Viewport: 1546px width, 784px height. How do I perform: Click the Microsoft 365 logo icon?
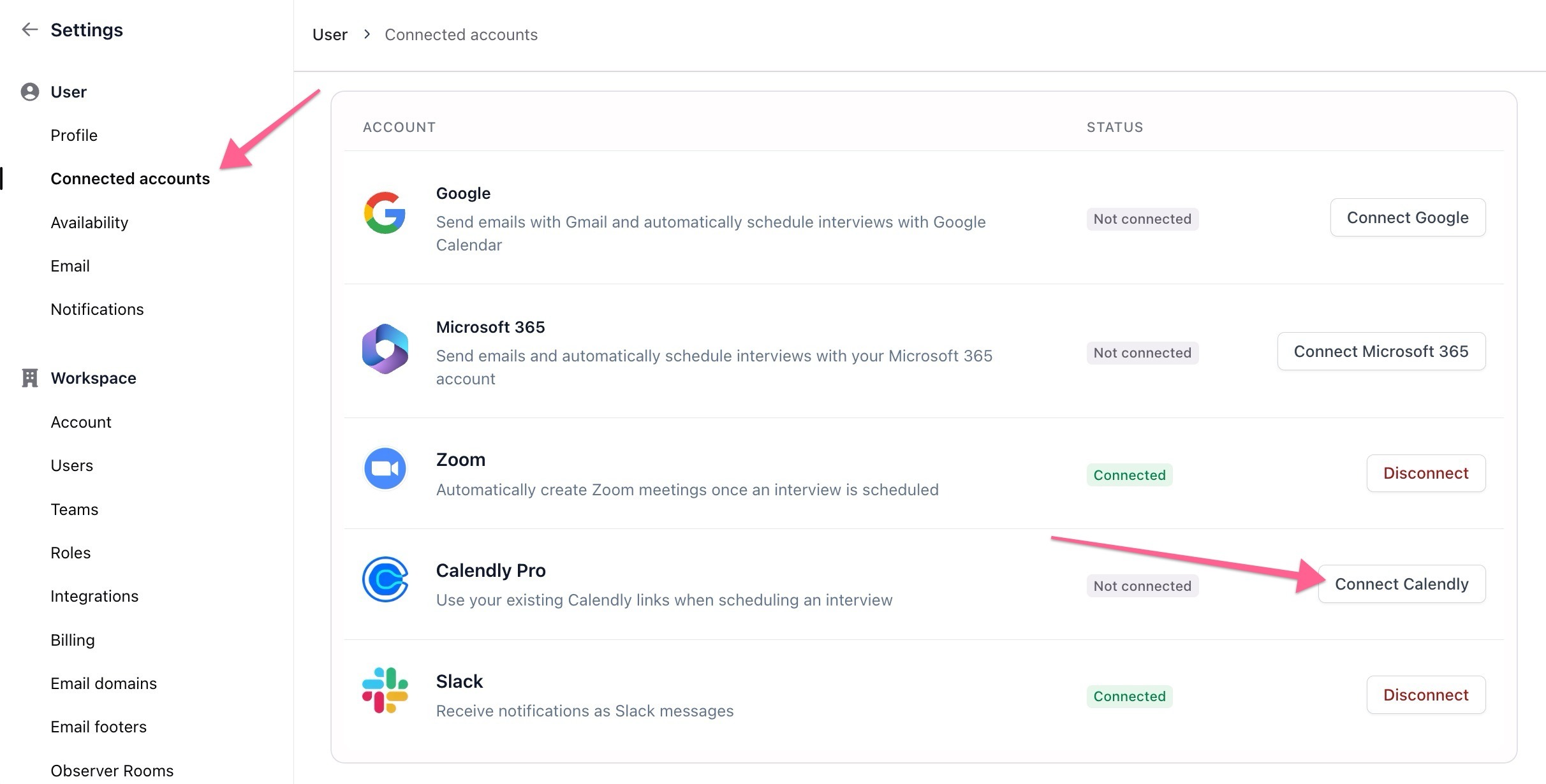click(385, 349)
